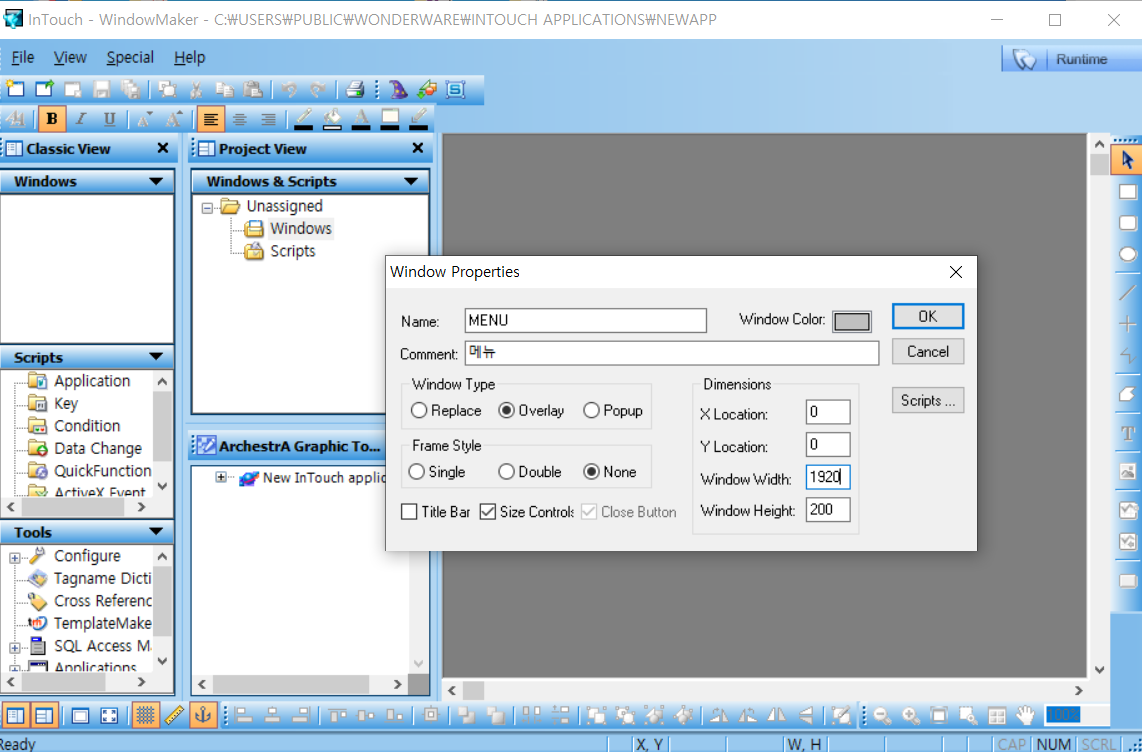This screenshot has height=752, width=1142.
Task: Open the wizard hat Wizards icon
Action: (x=398, y=90)
